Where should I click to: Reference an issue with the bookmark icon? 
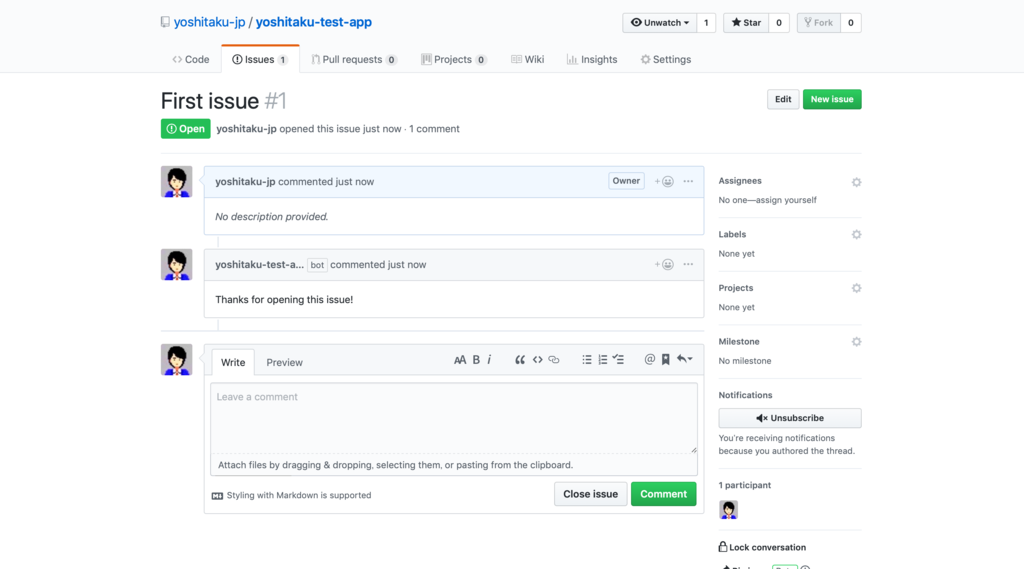click(665, 359)
